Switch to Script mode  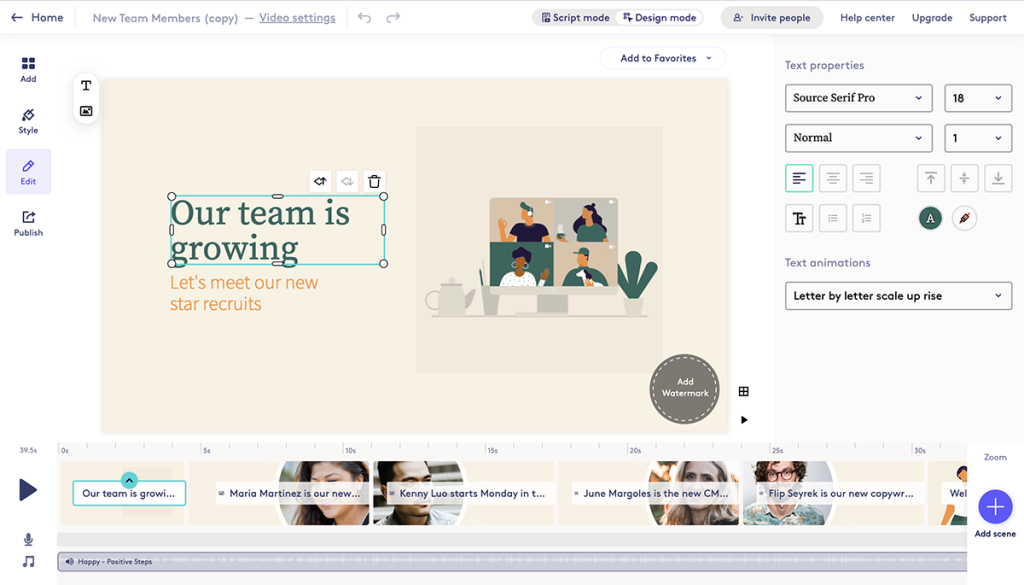pos(574,17)
